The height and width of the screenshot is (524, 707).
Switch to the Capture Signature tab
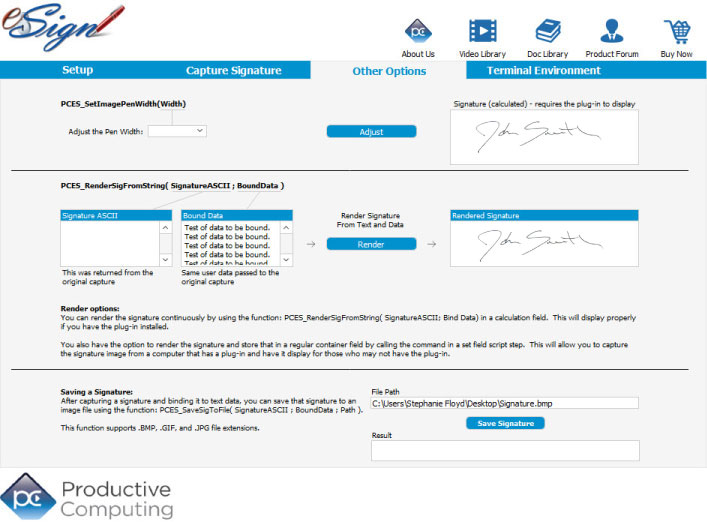(x=233, y=71)
